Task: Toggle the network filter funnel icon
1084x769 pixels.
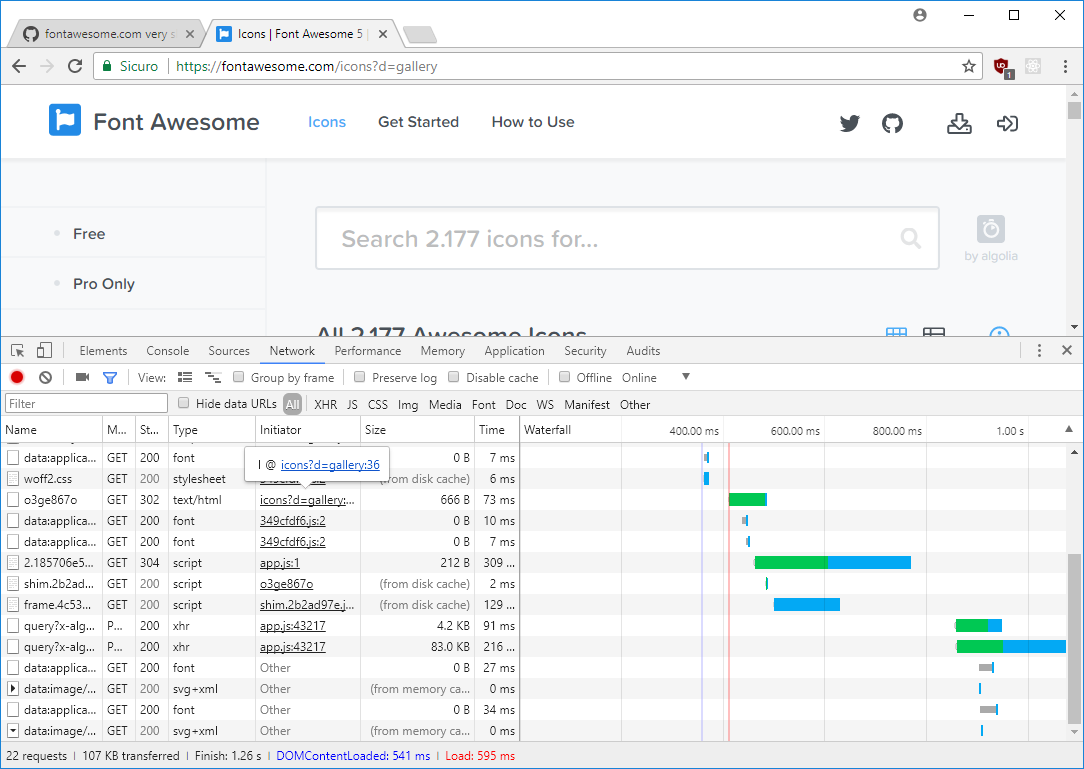Action: coord(110,378)
